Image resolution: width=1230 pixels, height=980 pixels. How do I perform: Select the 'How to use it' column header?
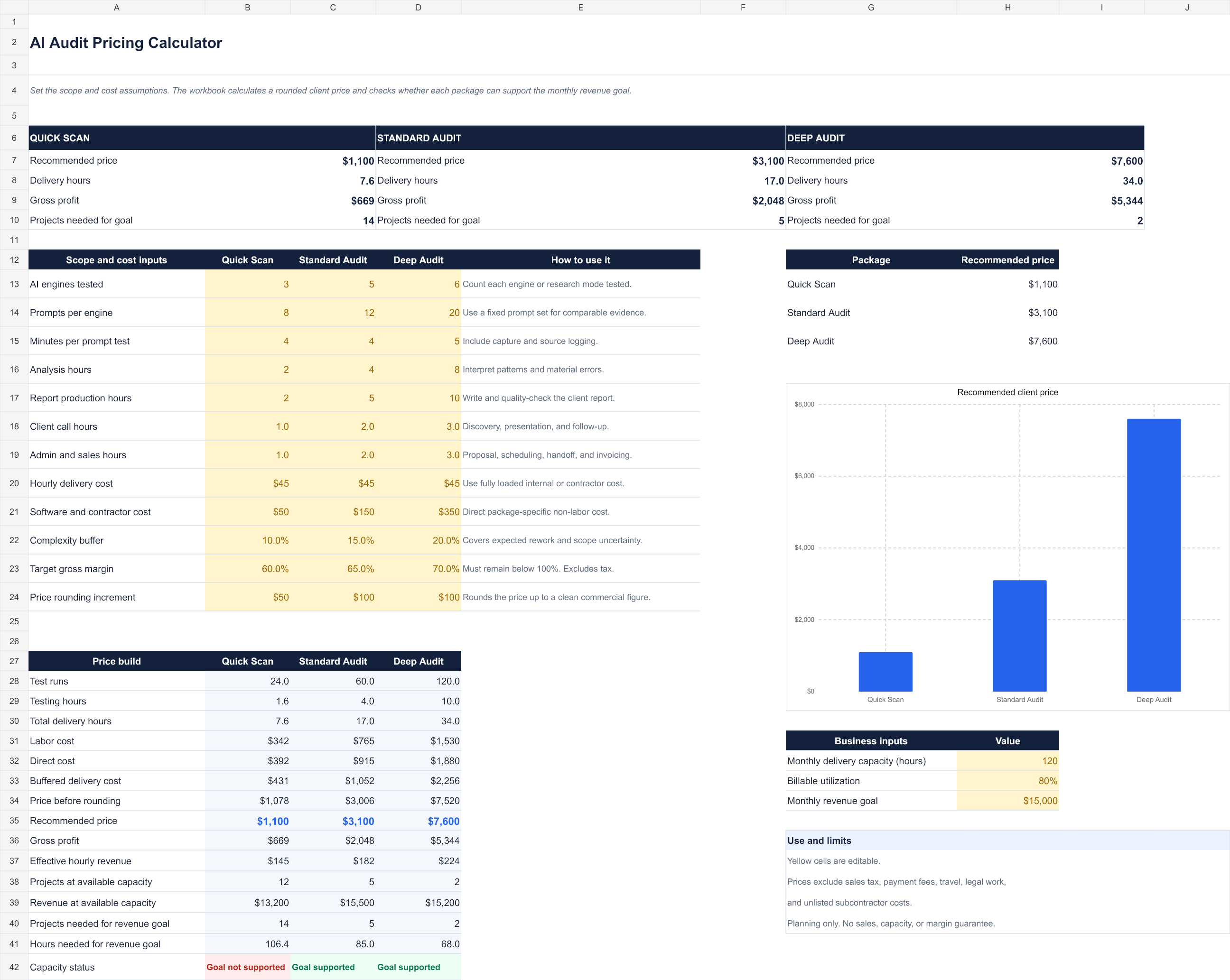(580, 260)
